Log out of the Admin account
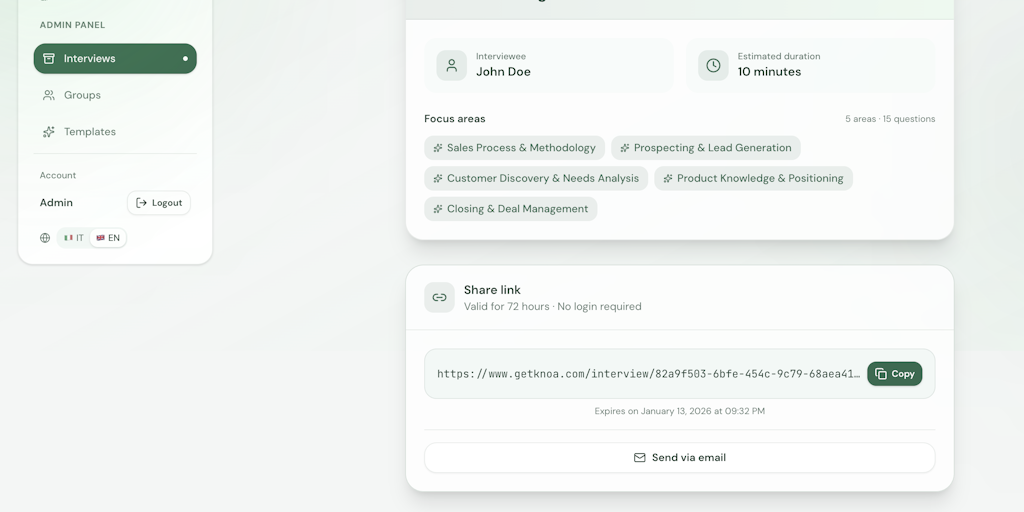1024x512 pixels. (x=159, y=203)
